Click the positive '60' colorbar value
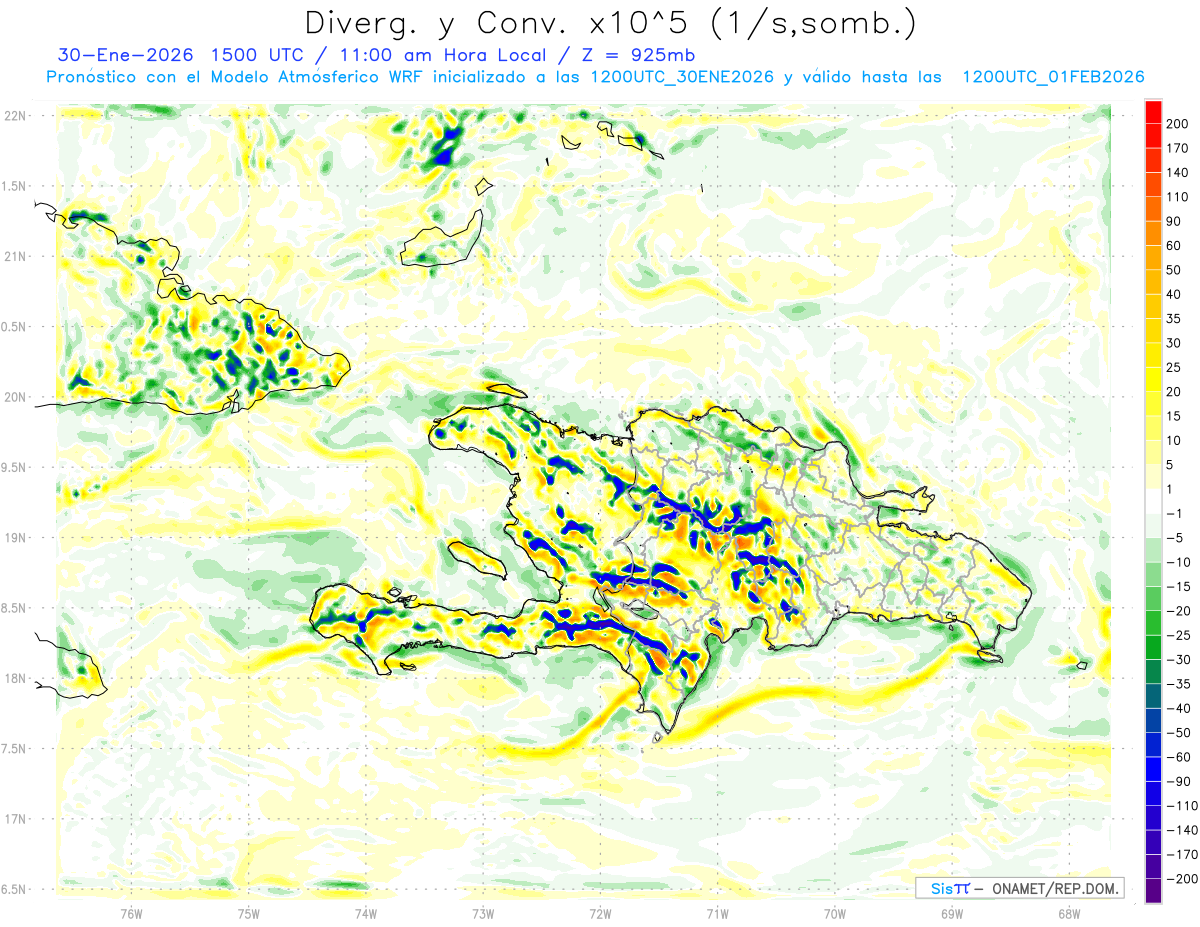This screenshot has height=927, width=1200. tap(1175, 246)
